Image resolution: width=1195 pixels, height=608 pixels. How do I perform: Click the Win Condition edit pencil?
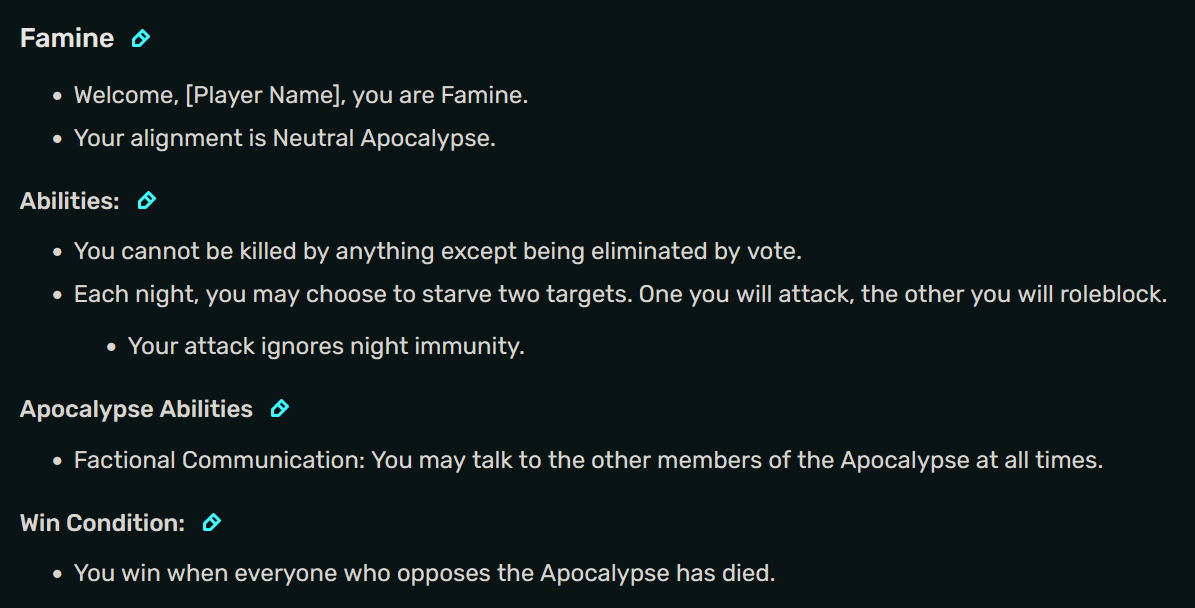(211, 521)
